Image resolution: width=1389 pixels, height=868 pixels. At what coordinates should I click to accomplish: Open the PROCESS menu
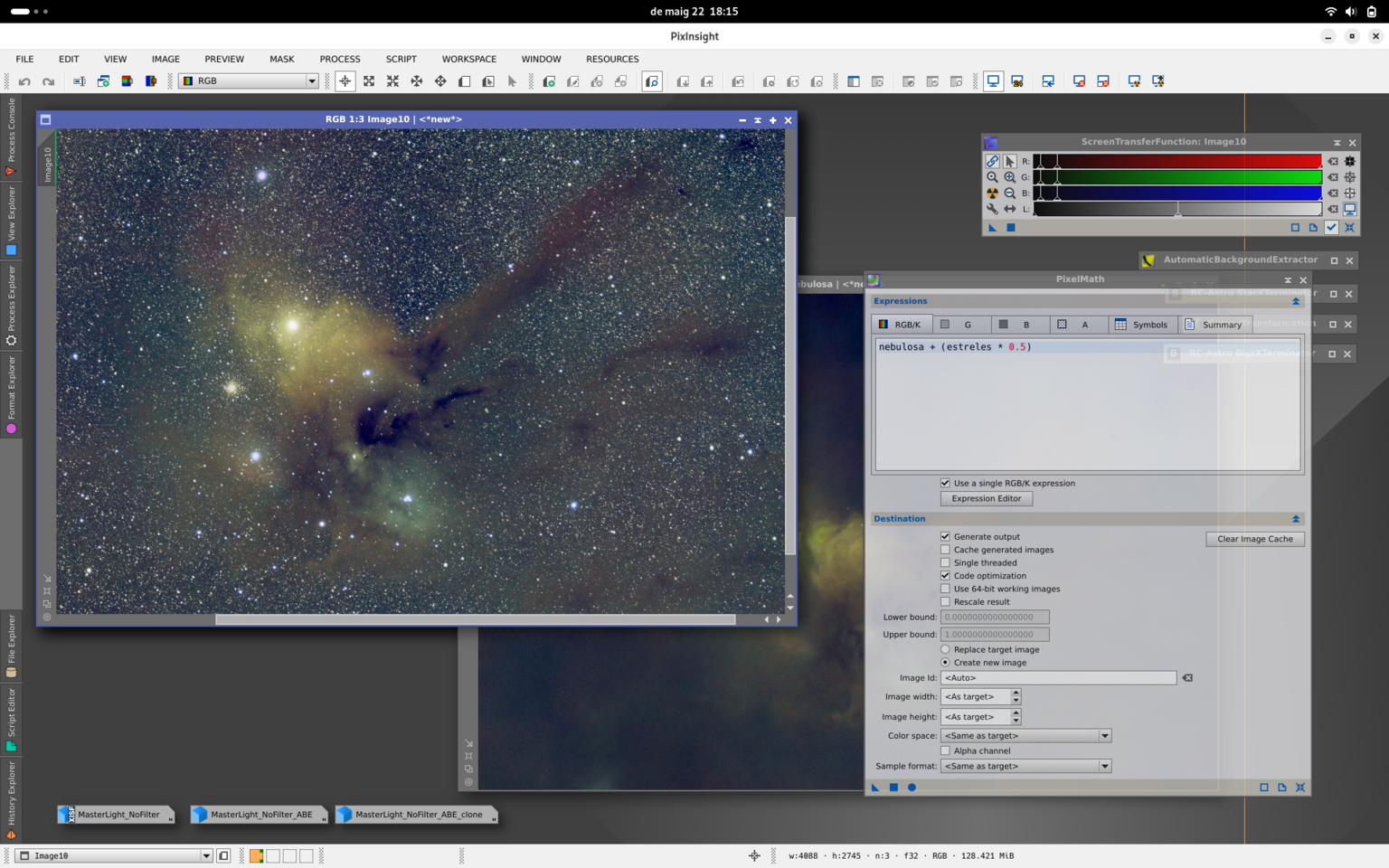[340, 59]
